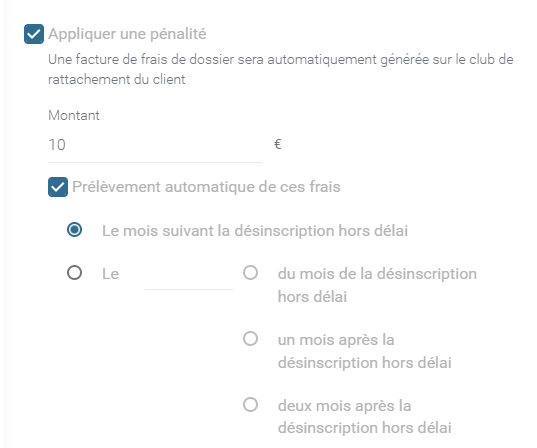Click the 'Le' label text
The width and height of the screenshot is (537, 448).
pyautogui.click(x=111, y=274)
